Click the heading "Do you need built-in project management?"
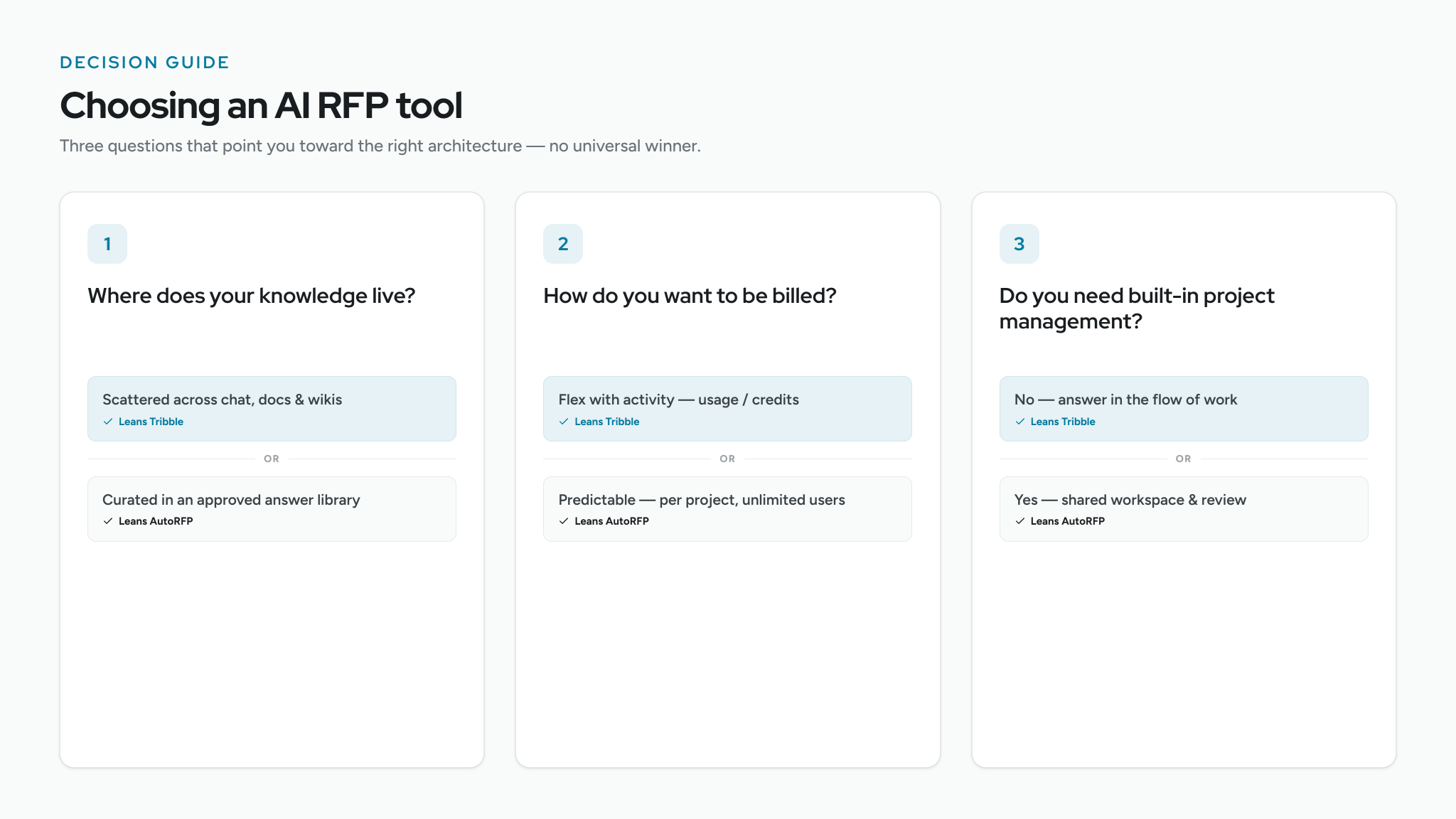The image size is (1456, 819). click(x=1137, y=309)
